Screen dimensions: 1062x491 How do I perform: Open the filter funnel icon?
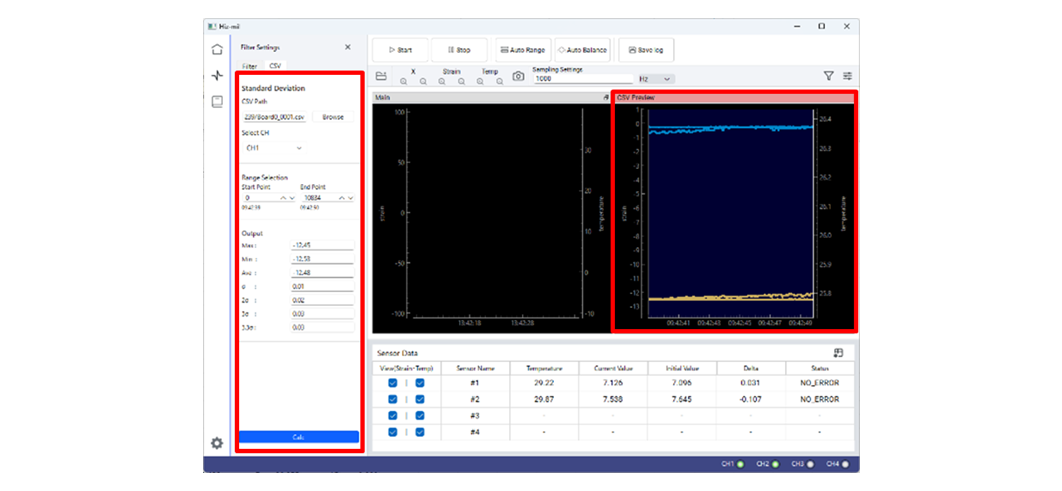(x=828, y=76)
